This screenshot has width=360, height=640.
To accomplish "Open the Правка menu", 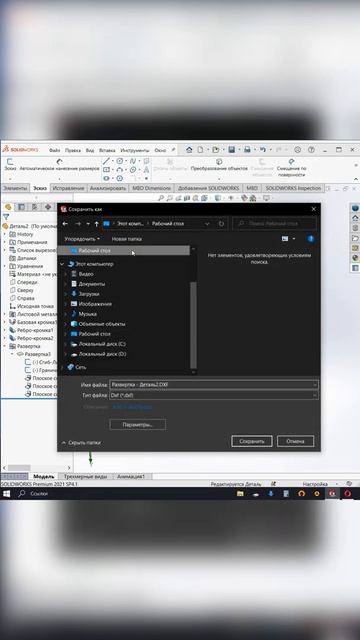I will tap(73, 150).
